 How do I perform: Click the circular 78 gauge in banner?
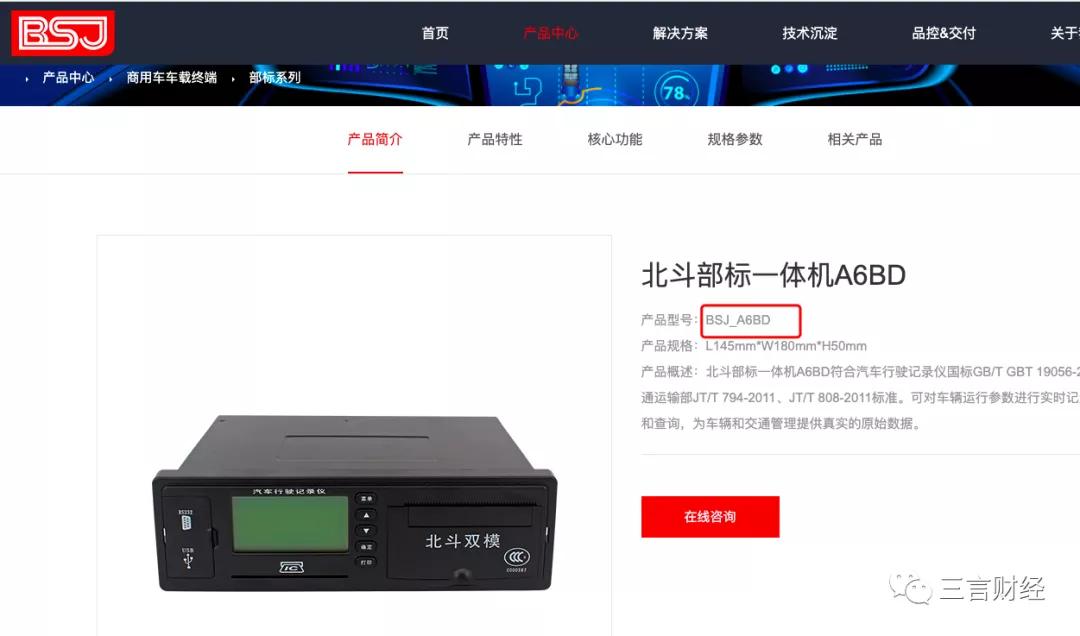[678, 91]
